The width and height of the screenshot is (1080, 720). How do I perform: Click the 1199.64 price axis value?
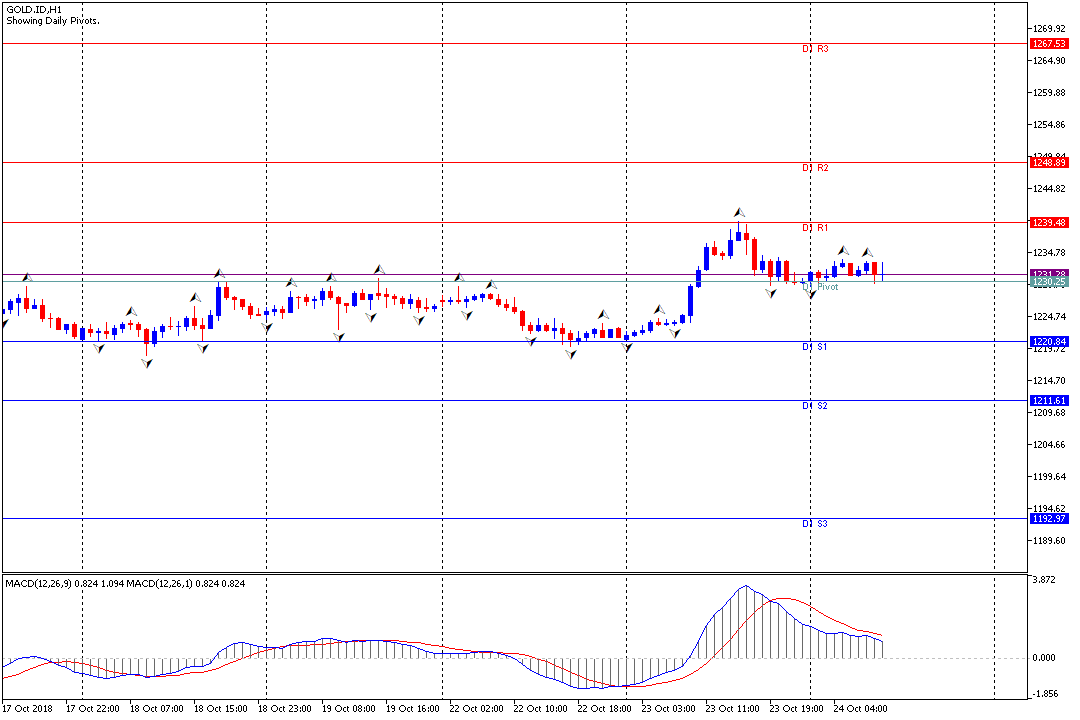click(1049, 477)
